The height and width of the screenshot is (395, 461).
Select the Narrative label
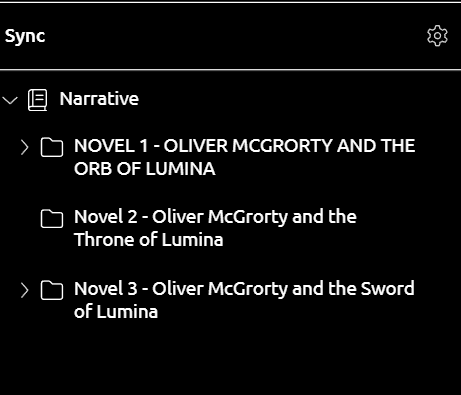pyautogui.click(x=99, y=99)
